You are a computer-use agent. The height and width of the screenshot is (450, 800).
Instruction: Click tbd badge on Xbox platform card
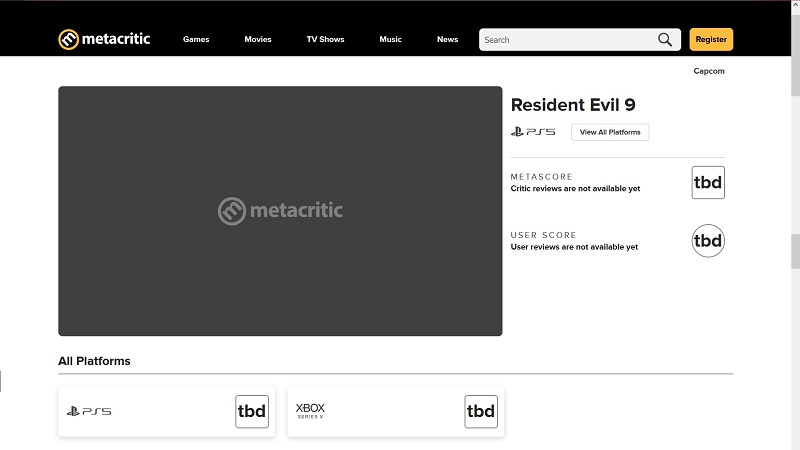pyautogui.click(x=481, y=412)
